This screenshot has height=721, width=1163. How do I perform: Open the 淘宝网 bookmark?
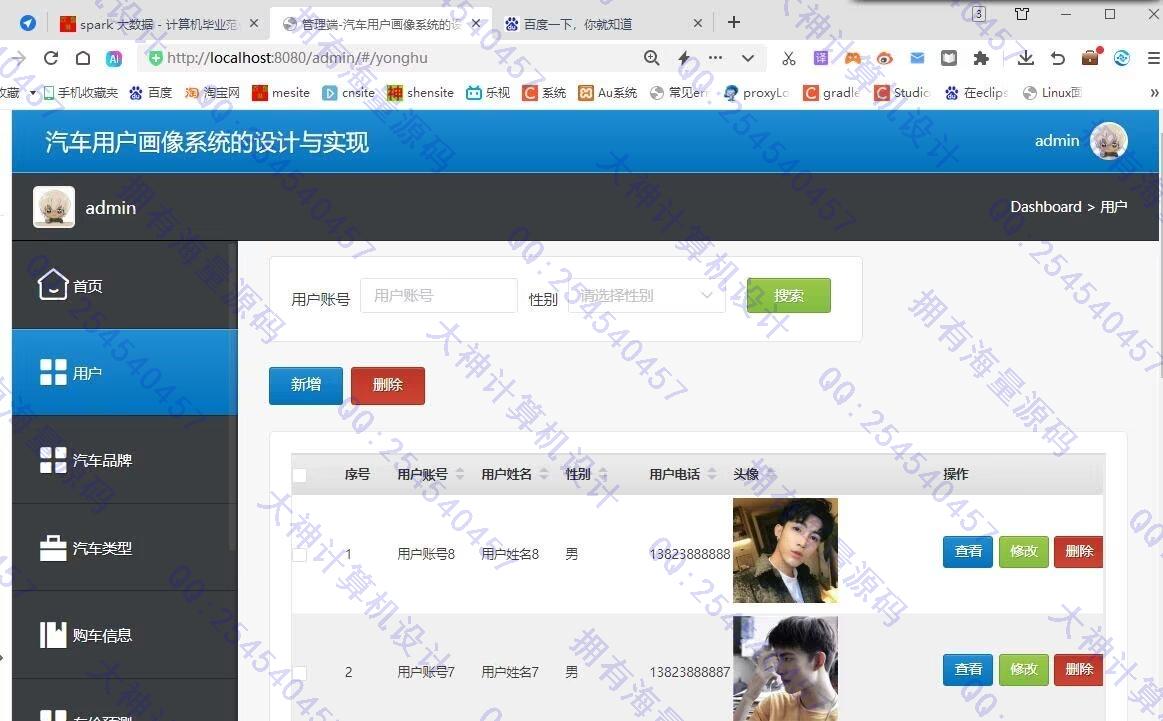click(212, 93)
